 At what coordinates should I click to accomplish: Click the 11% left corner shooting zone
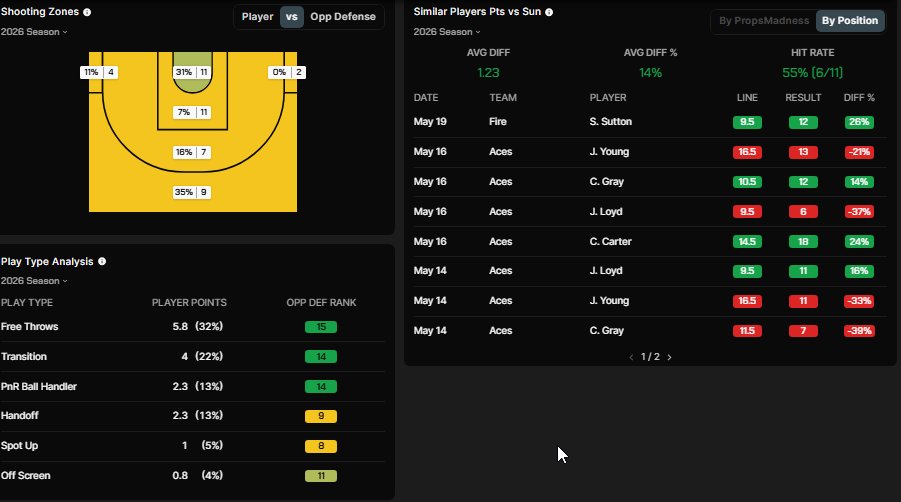(x=99, y=72)
